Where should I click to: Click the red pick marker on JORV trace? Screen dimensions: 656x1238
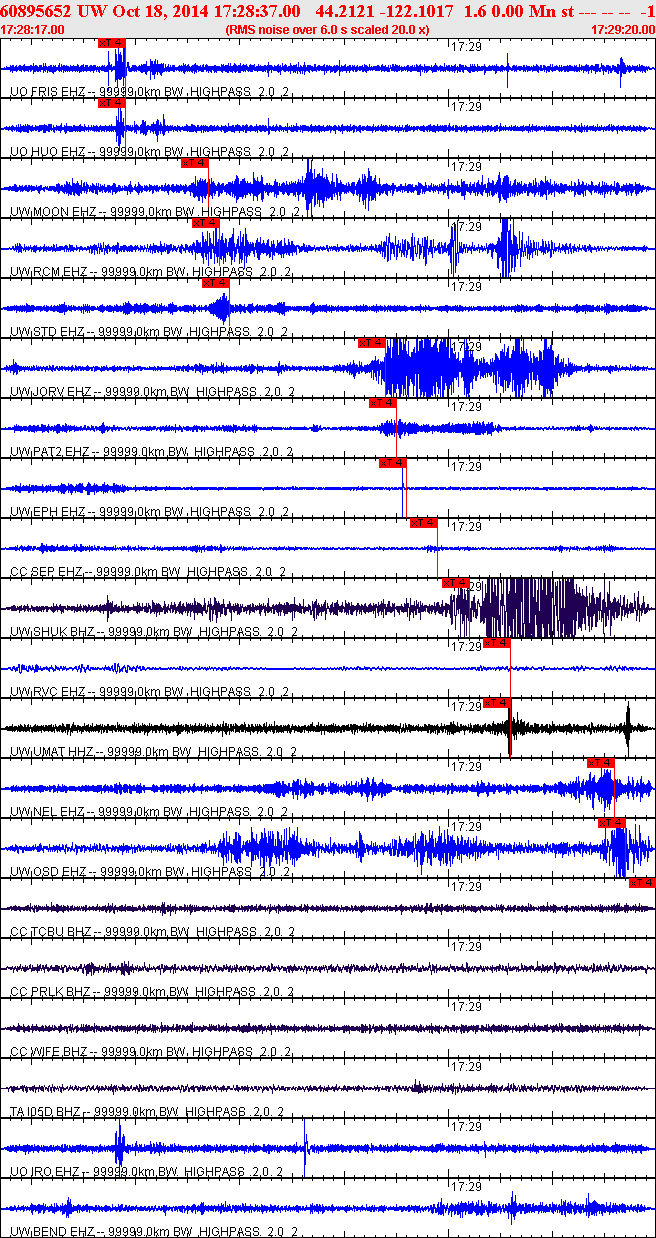[371, 343]
